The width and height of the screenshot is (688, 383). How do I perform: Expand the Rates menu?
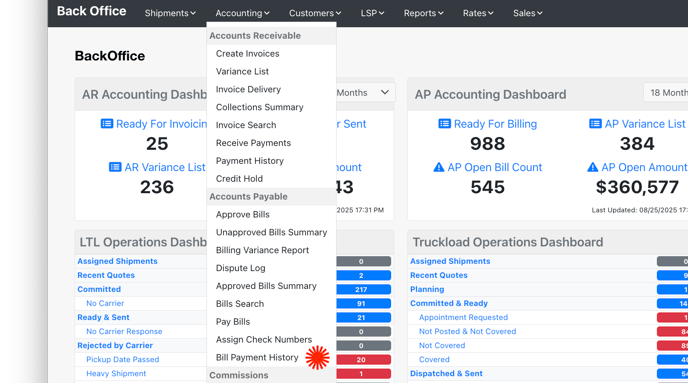point(478,13)
